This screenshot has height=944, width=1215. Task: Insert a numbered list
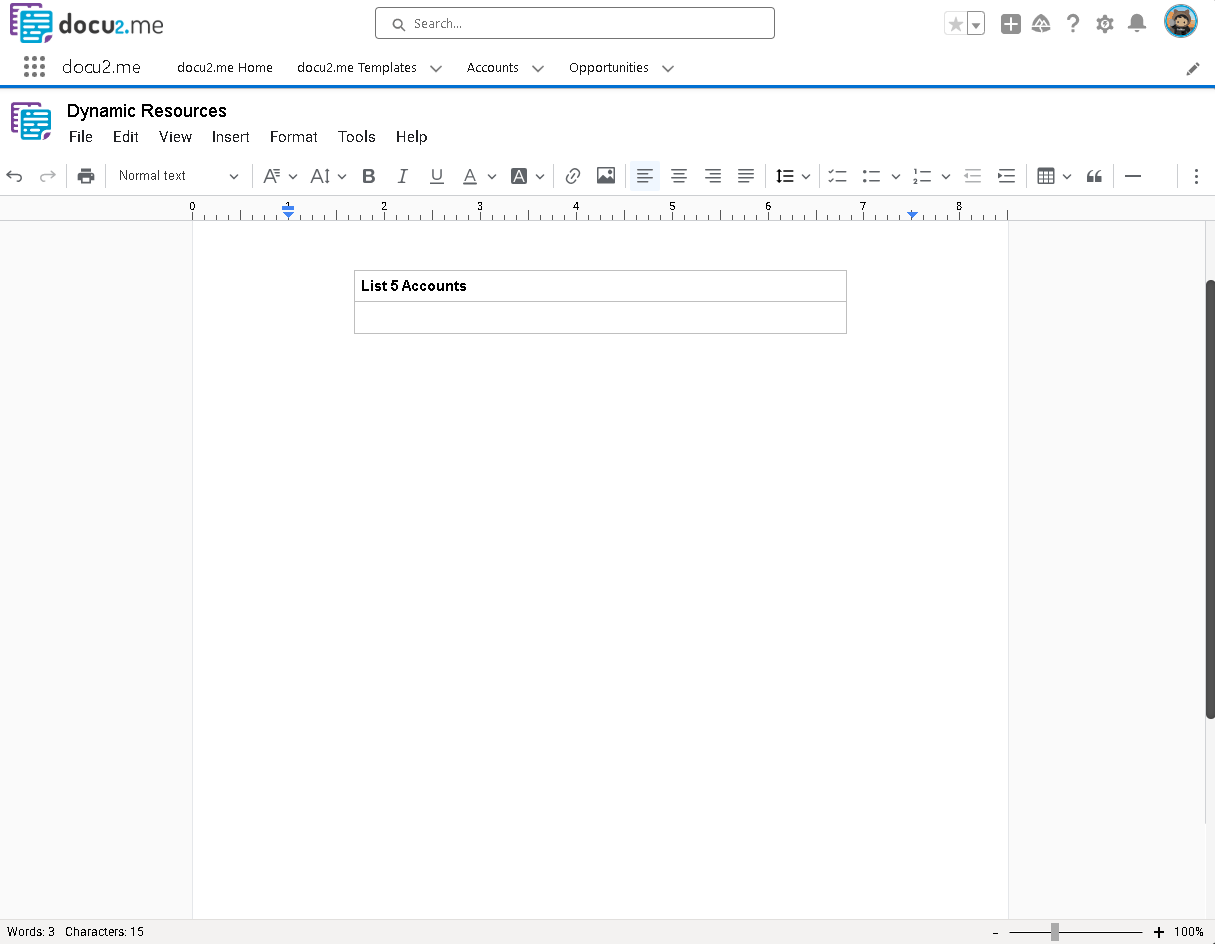point(922,176)
